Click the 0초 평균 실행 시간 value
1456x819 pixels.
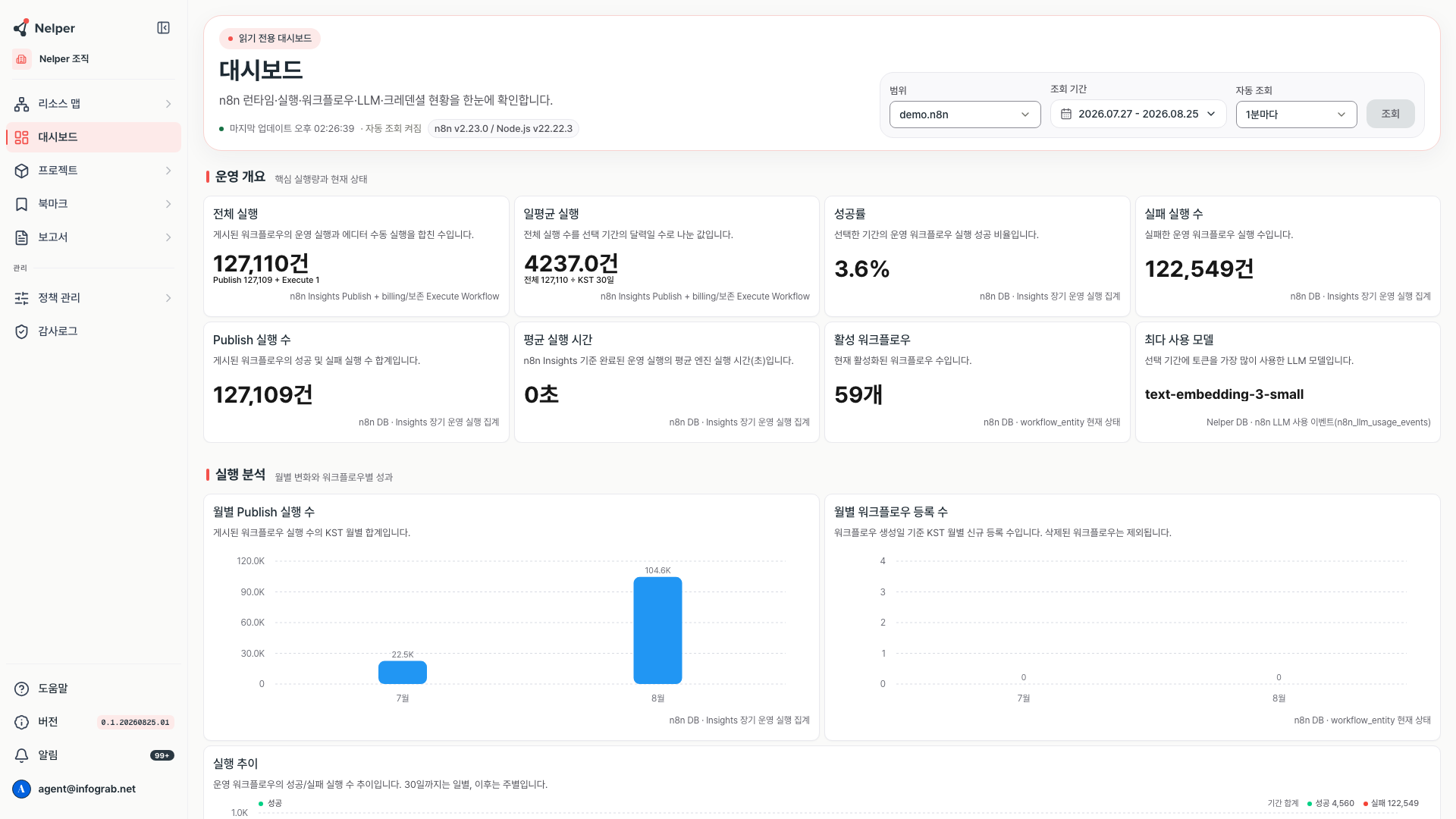point(541,394)
